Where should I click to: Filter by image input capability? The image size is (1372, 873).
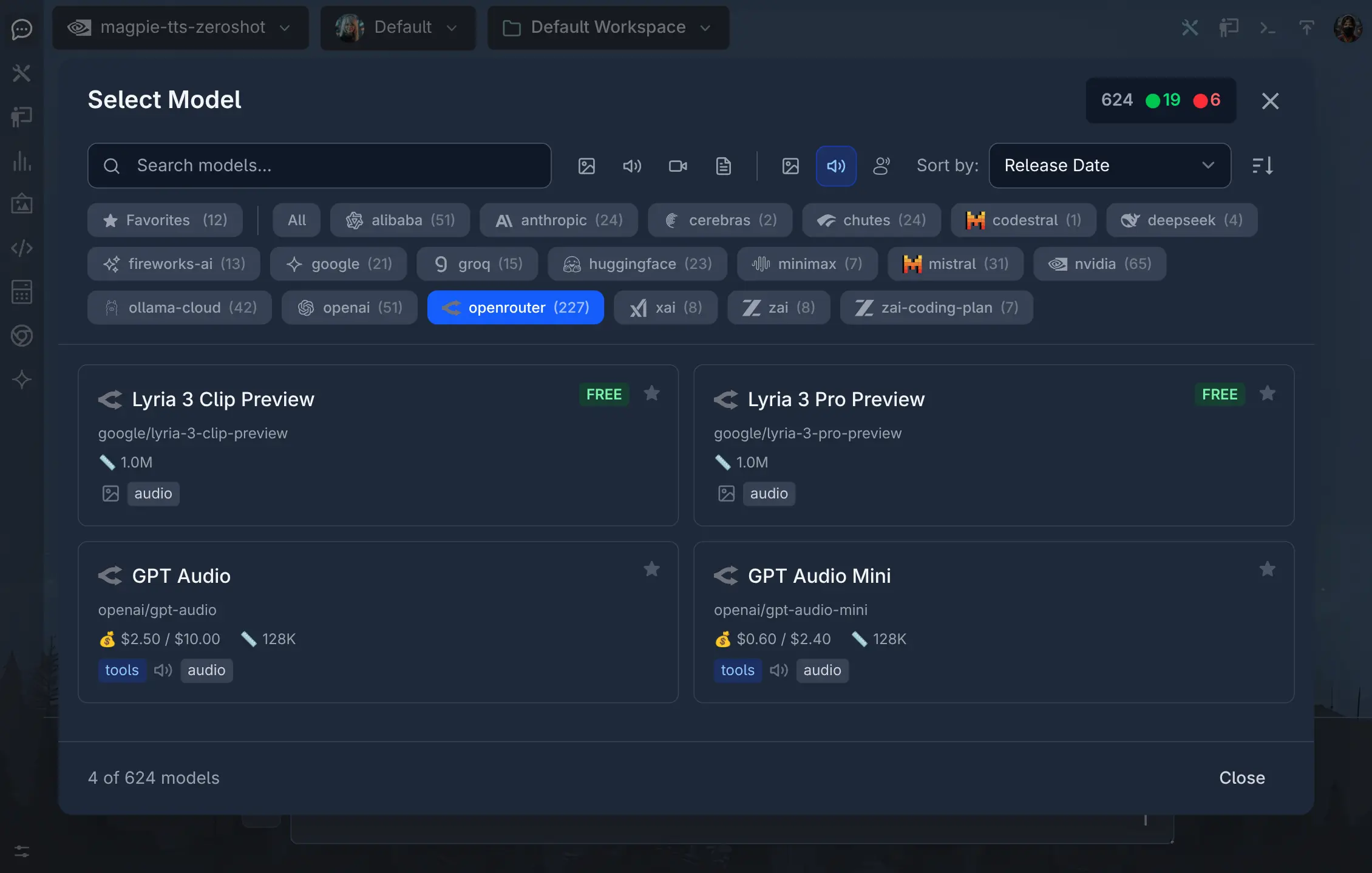pos(586,166)
